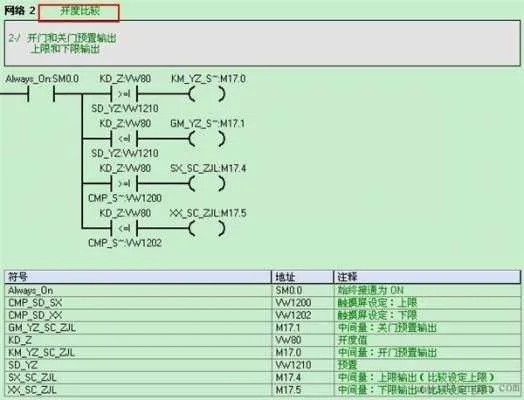Select the GM_YZ_SC_ZJL symbol row
Image resolution: width=524 pixels, height=400 pixels.
[262, 327]
